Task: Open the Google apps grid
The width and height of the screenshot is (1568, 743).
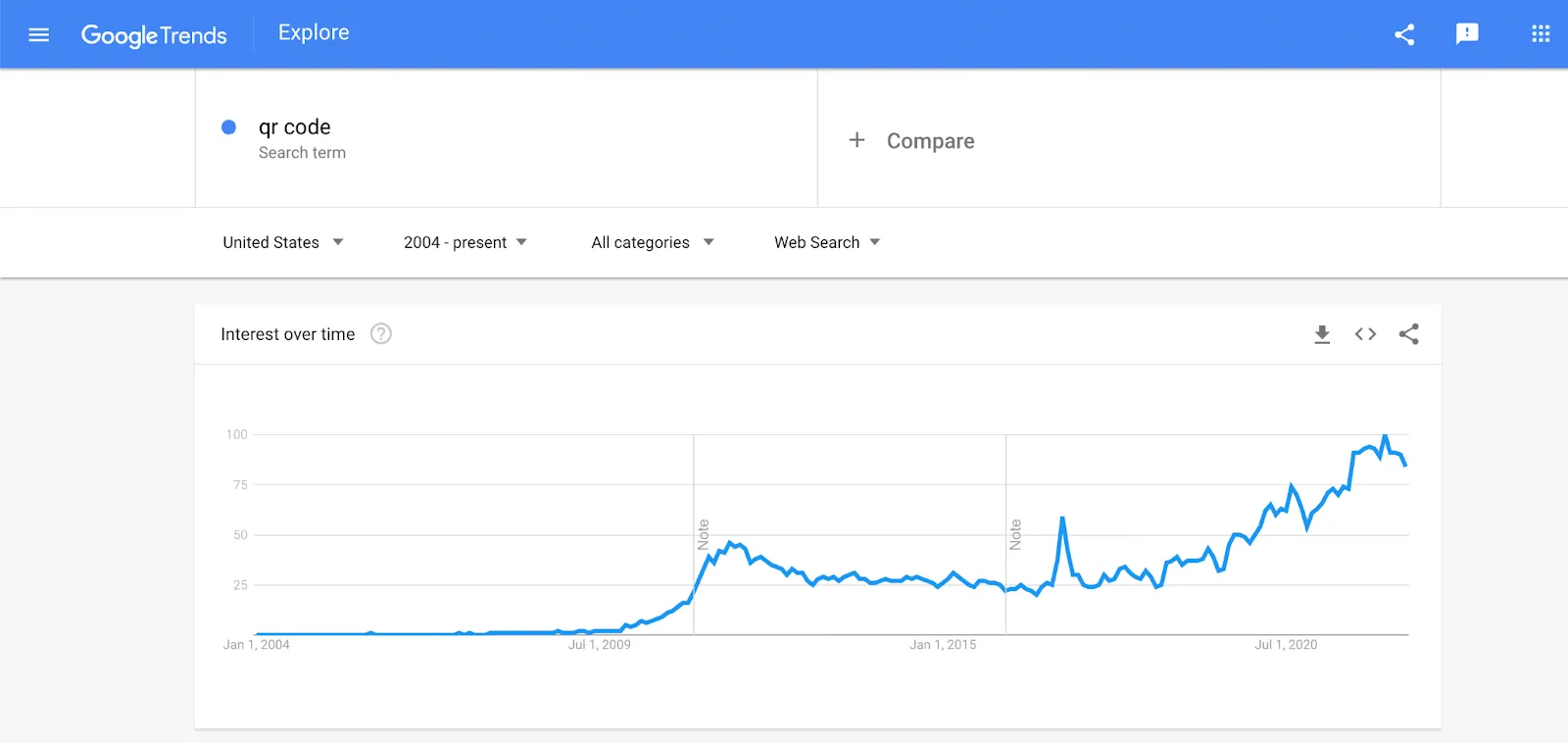Action: (1541, 34)
